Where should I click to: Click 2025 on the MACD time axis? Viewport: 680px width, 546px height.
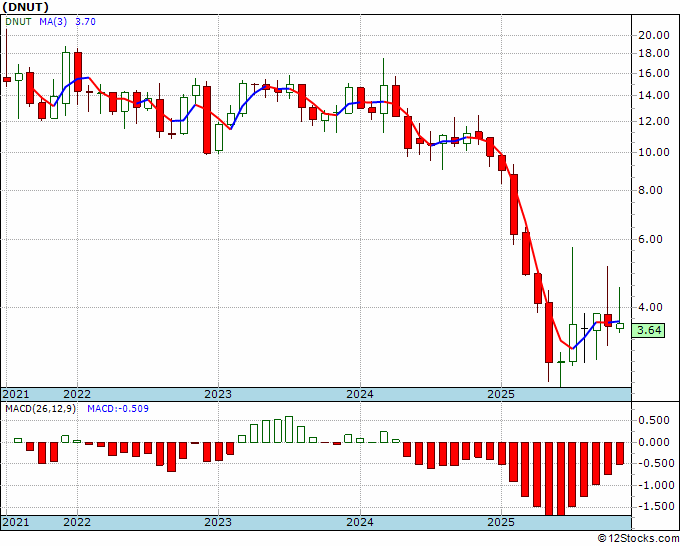[501, 522]
